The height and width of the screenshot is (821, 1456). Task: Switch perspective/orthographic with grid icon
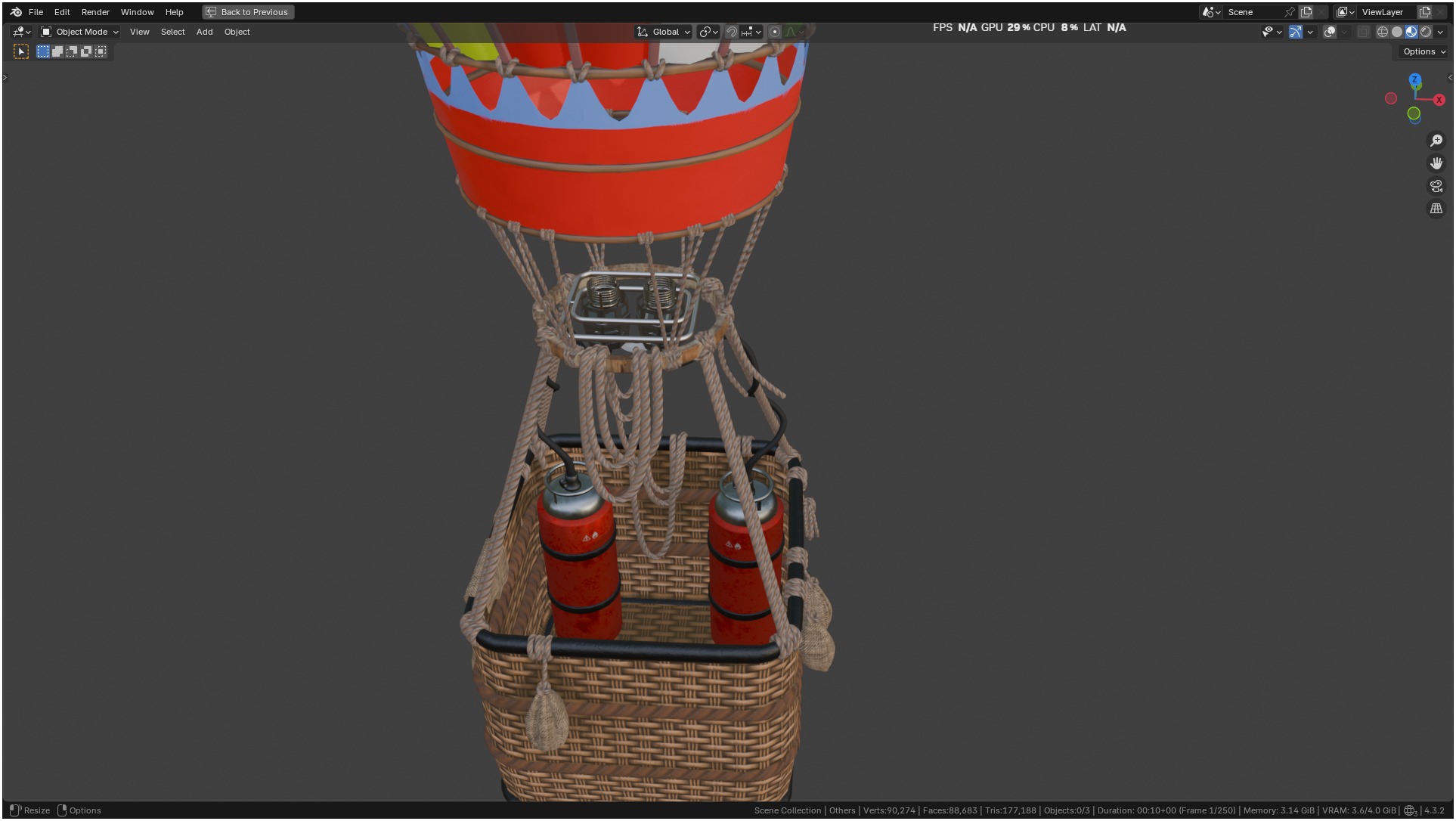point(1436,209)
